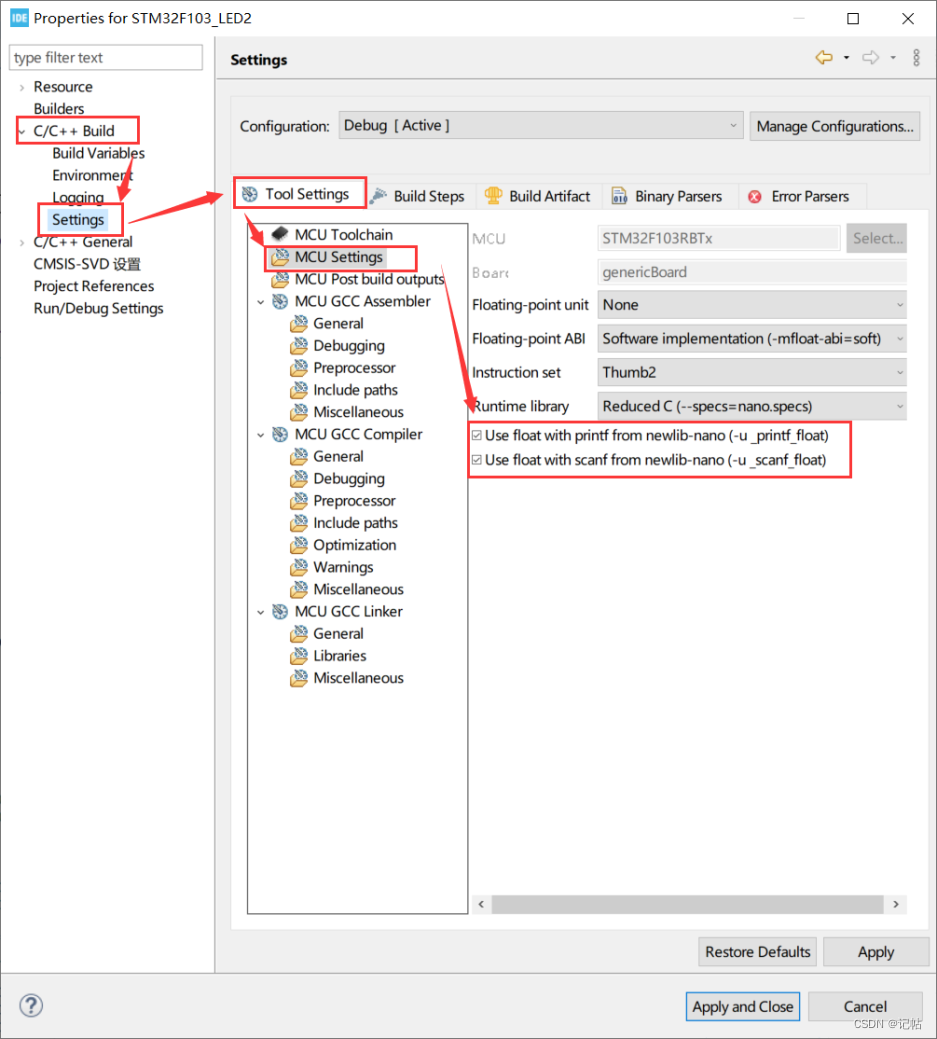Click the MCU Post build outputs icon

click(280, 279)
